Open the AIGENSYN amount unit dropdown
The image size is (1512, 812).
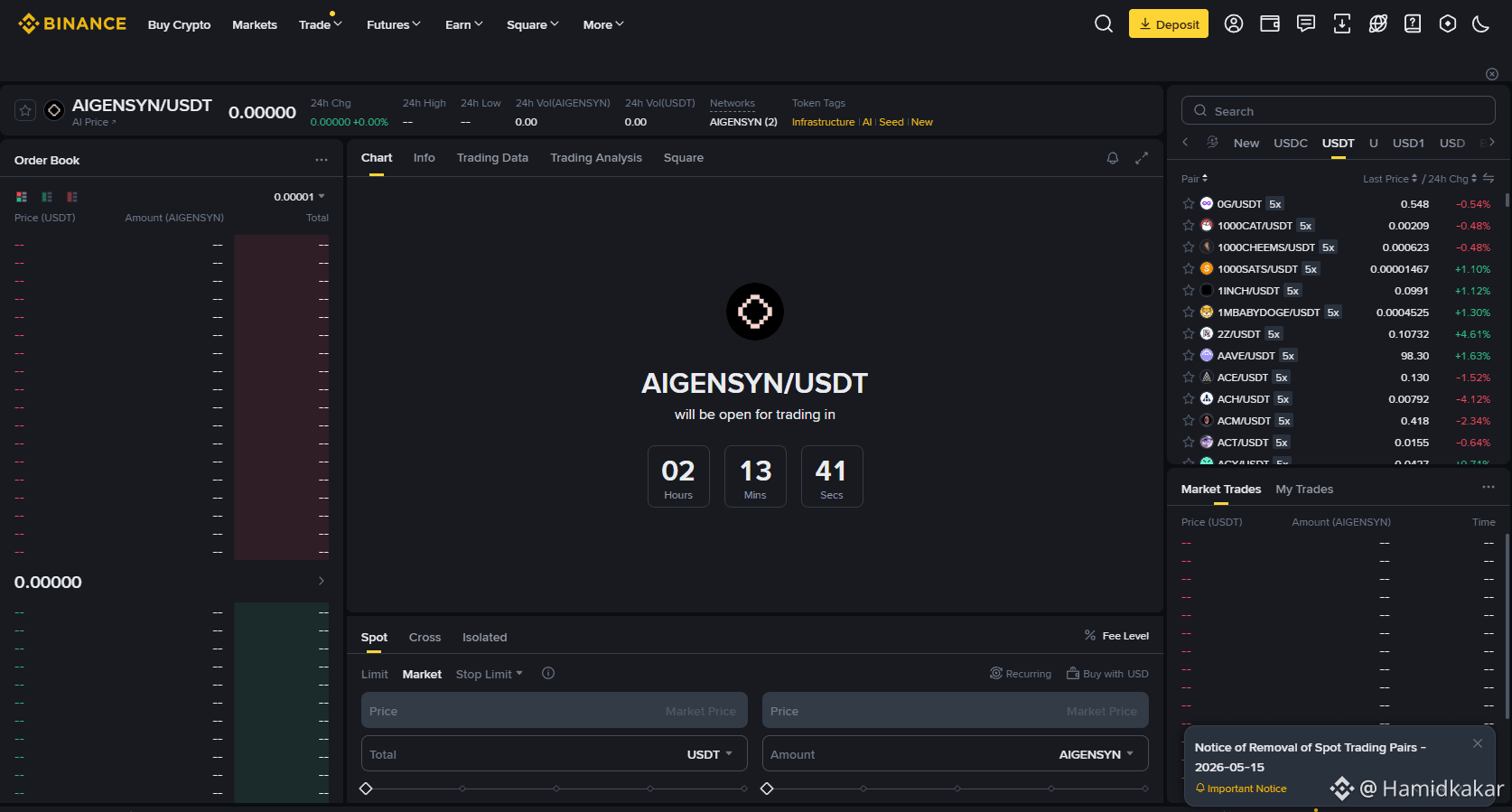click(x=1097, y=754)
